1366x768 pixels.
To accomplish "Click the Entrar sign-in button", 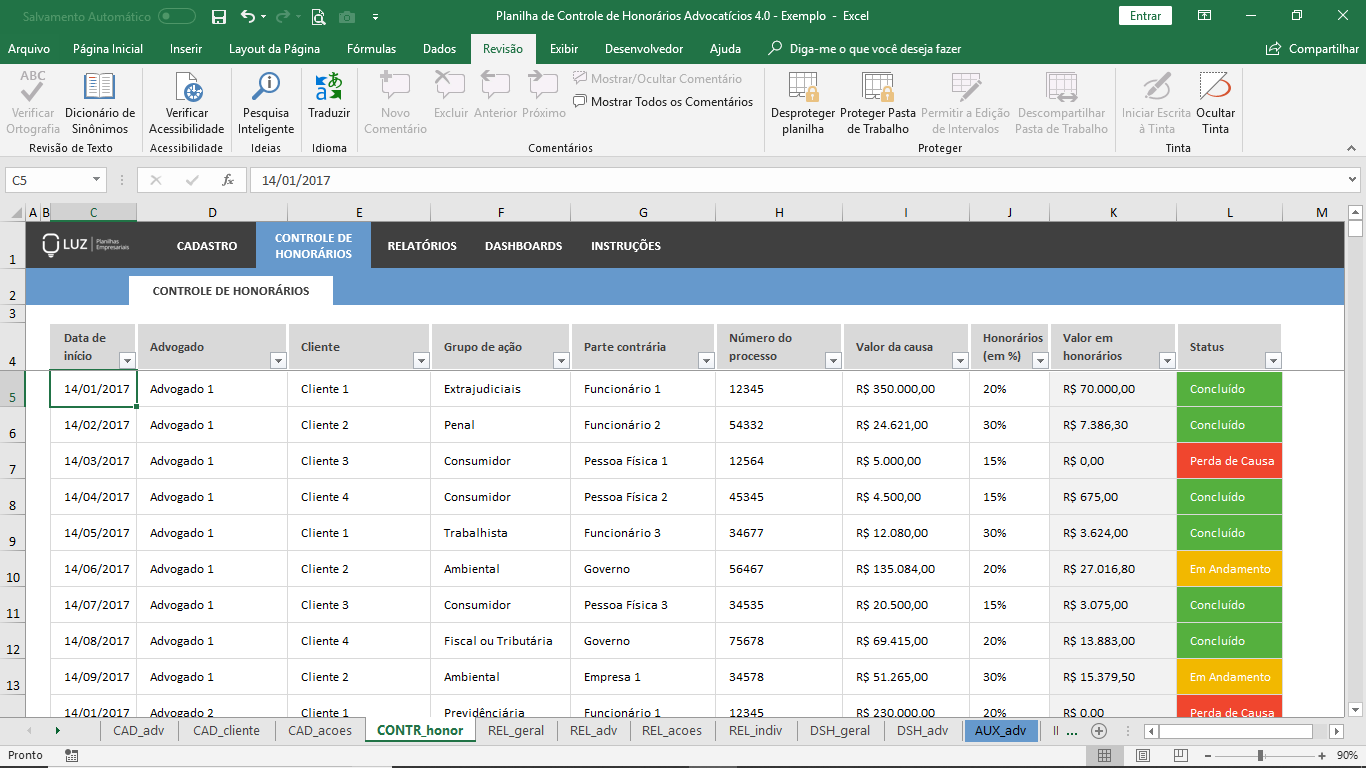I will (1145, 16).
